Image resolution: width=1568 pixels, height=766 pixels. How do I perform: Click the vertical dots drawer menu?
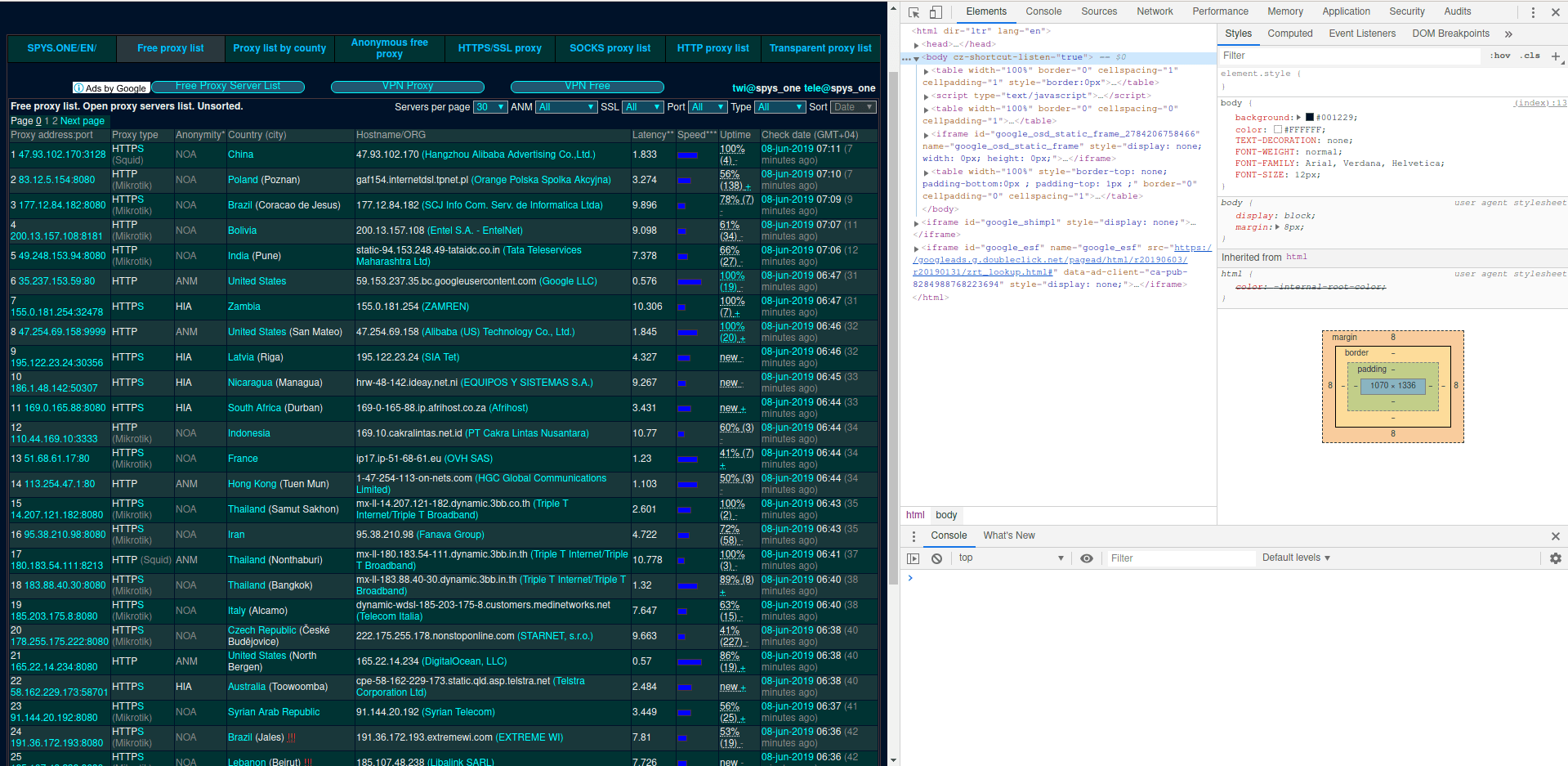tap(914, 535)
